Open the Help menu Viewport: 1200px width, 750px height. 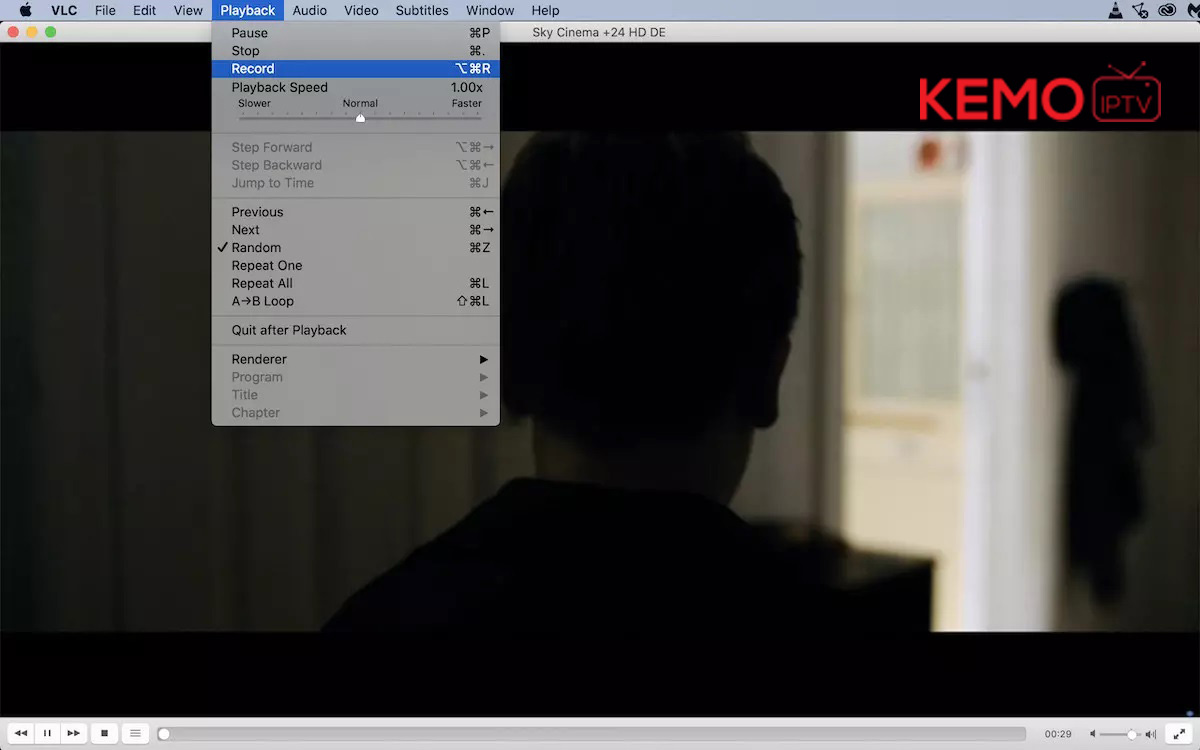(545, 10)
